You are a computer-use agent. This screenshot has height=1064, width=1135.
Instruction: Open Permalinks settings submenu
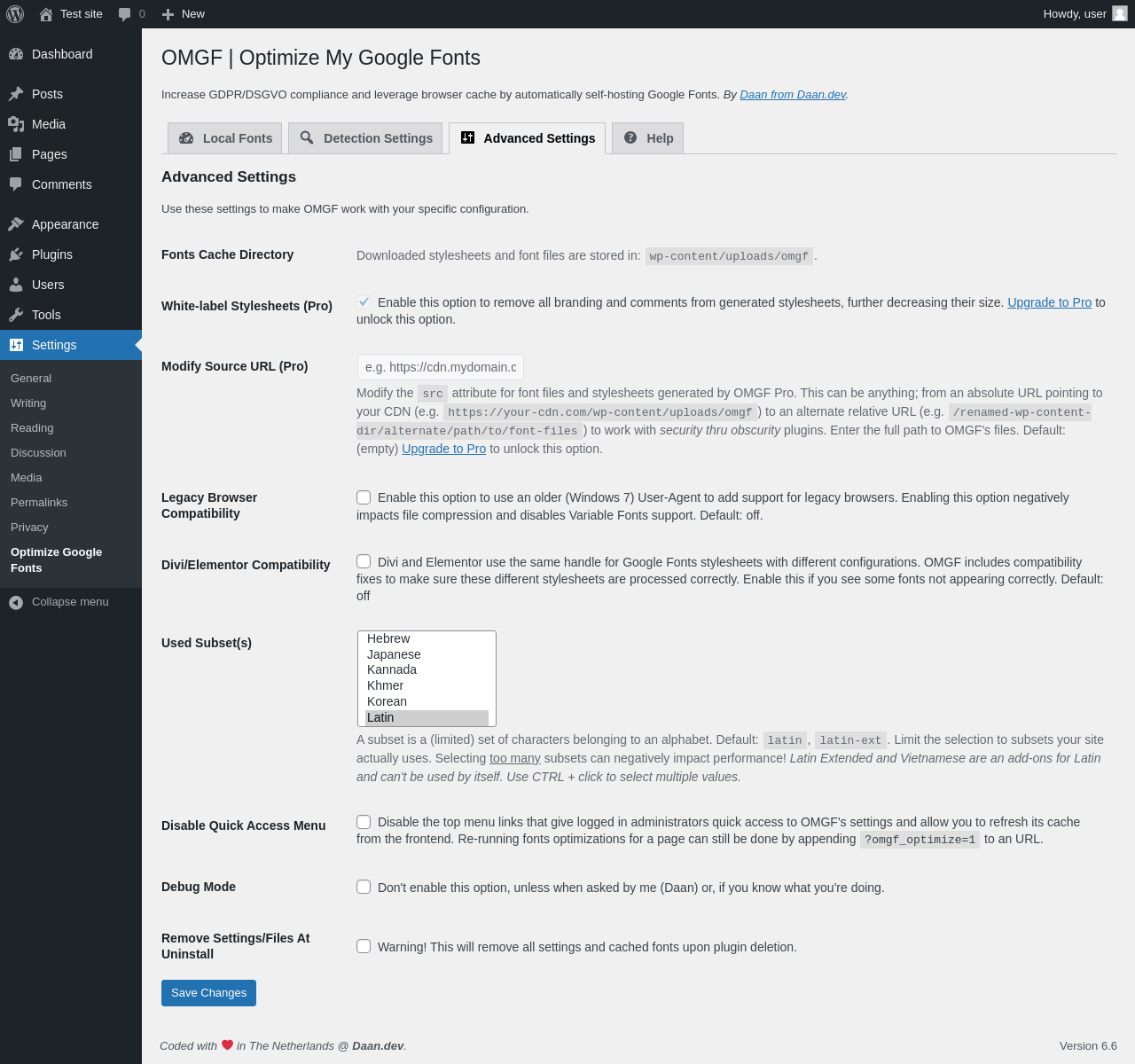point(71,502)
